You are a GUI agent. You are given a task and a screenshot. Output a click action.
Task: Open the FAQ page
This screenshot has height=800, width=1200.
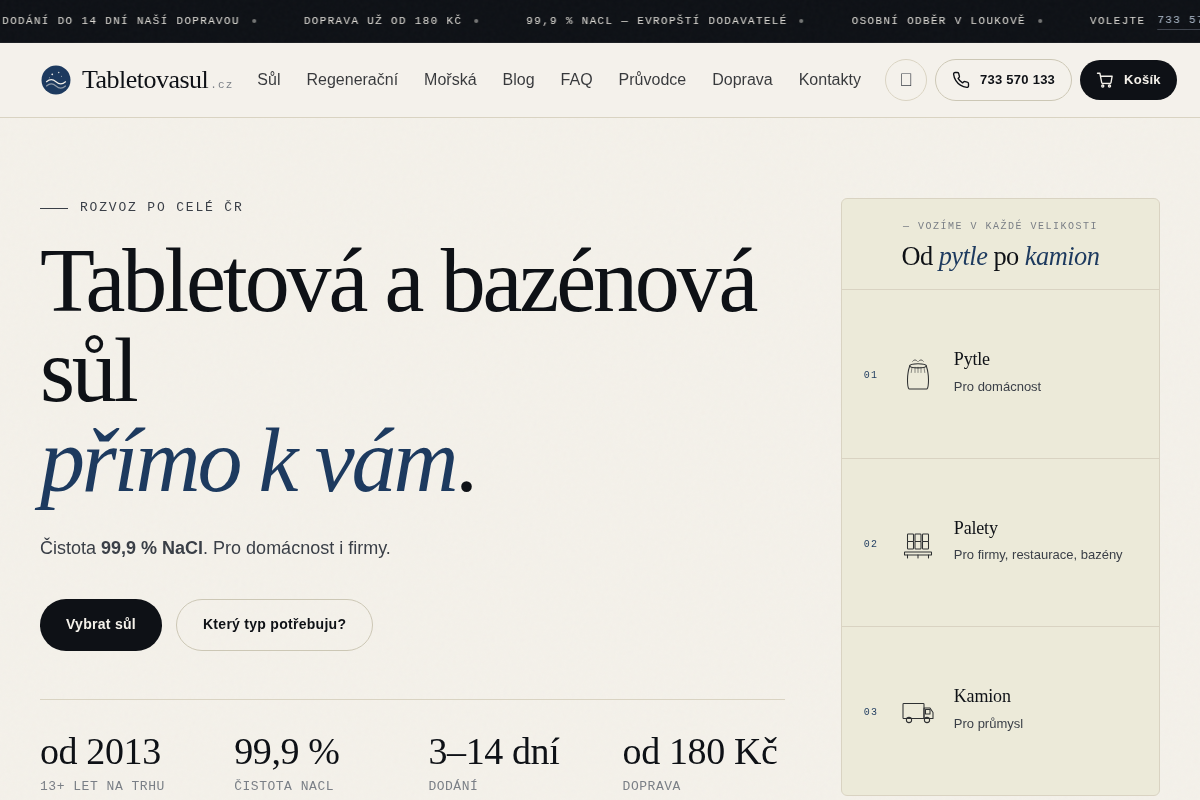pos(576,80)
